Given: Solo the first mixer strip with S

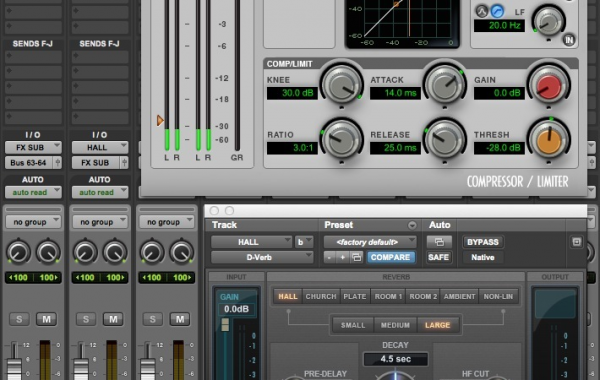Looking at the screenshot, I should click(x=19, y=319).
